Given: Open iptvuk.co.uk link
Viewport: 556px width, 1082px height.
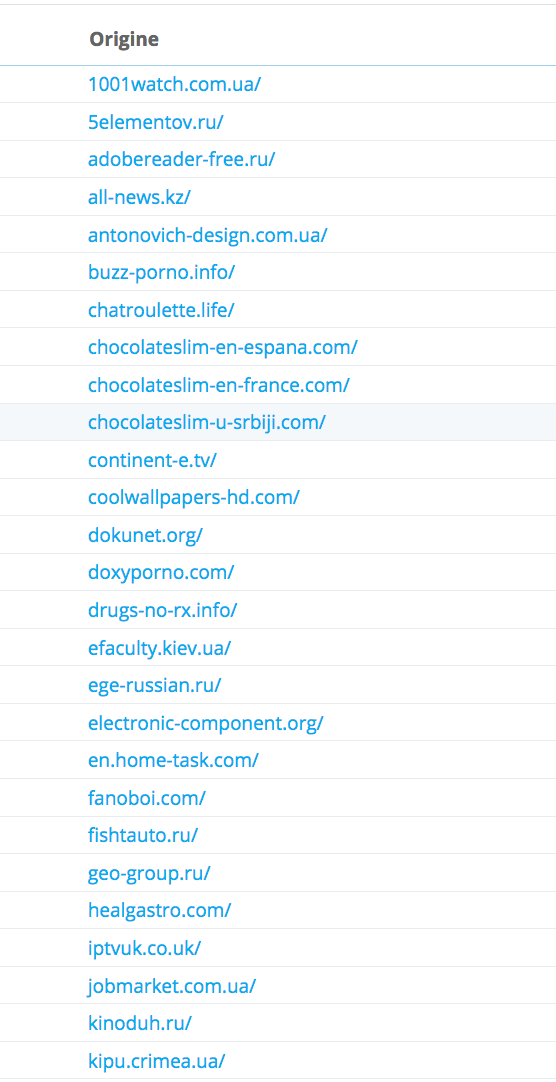Looking at the screenshot, I should tap(145, 948).
